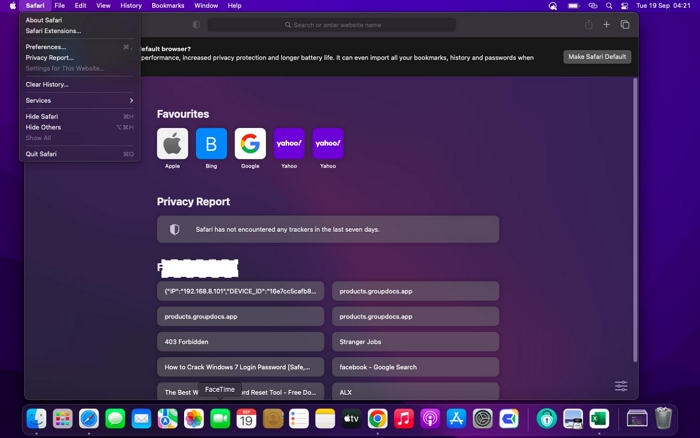Open Notes from the dock
Screen dimensions: 700x438
click(x=325, y=419)
